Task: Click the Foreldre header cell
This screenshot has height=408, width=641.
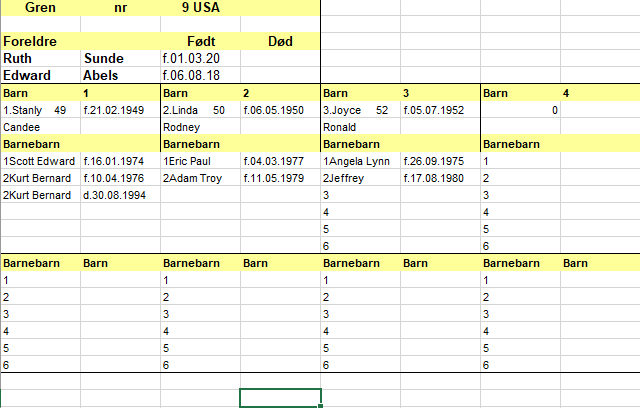Action: point(40,41)
